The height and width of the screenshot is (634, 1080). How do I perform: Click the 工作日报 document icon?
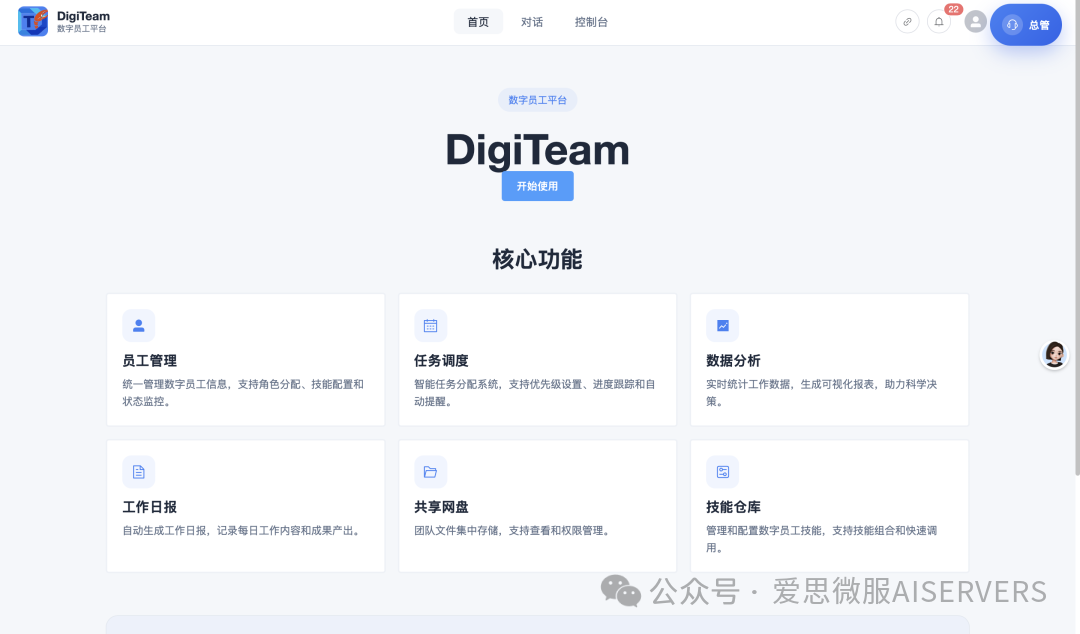(x=138, y=472)
